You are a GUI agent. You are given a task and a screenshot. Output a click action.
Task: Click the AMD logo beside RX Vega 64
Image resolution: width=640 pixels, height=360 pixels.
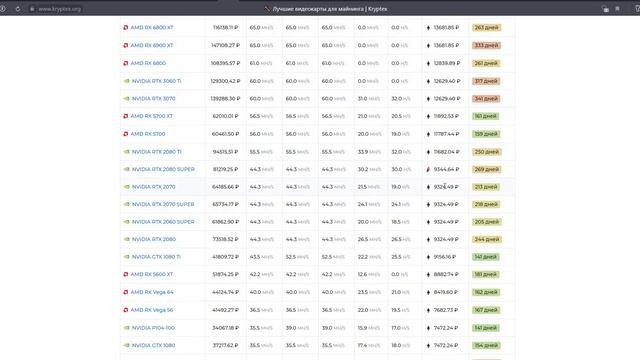point(126,292)
